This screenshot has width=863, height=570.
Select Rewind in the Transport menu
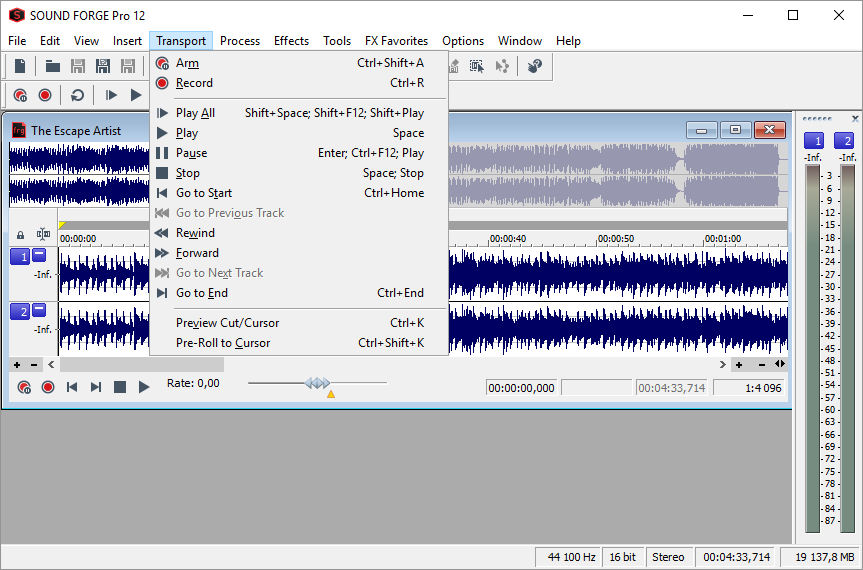299,233
